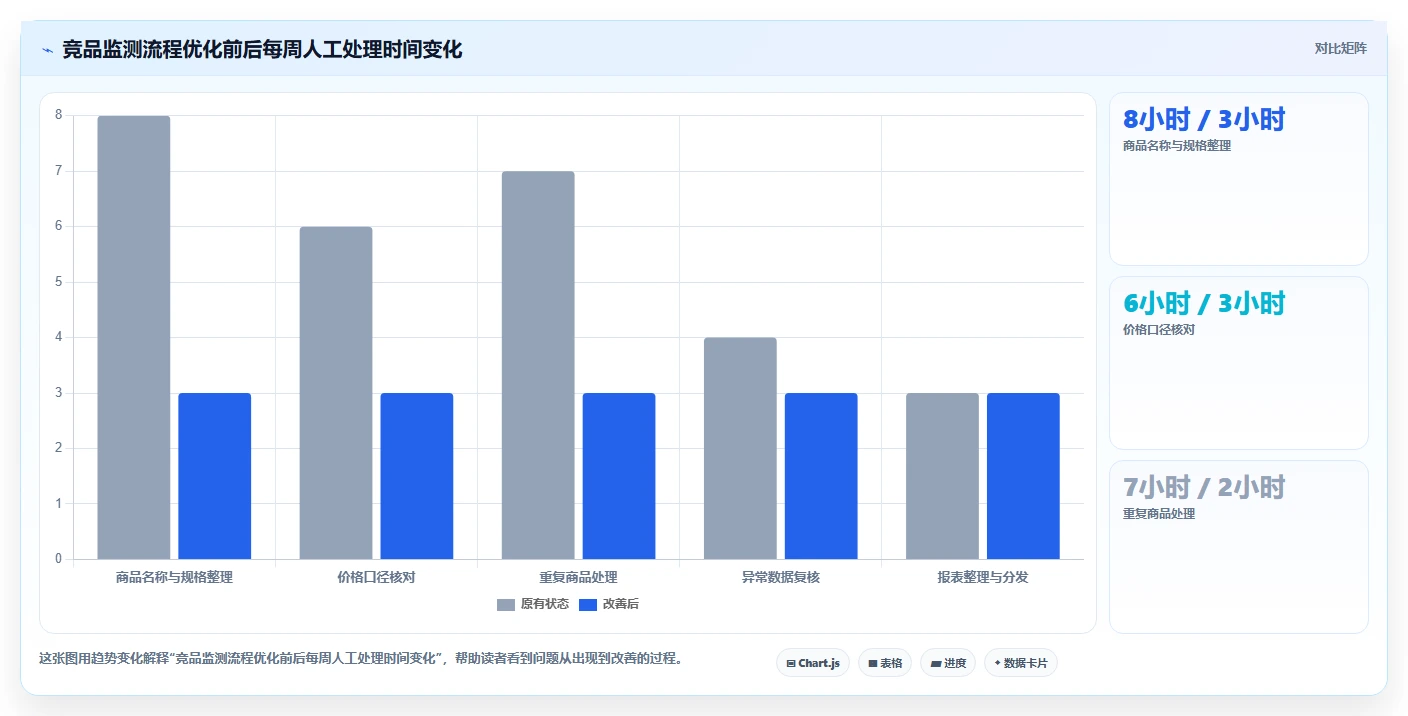
Task: Select the 进度 chip
Action: pyautogui.click(x=948, y=663)
